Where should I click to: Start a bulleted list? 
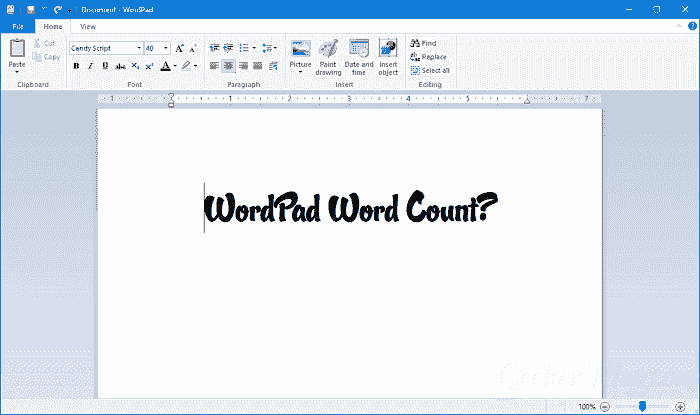point(243,48)
